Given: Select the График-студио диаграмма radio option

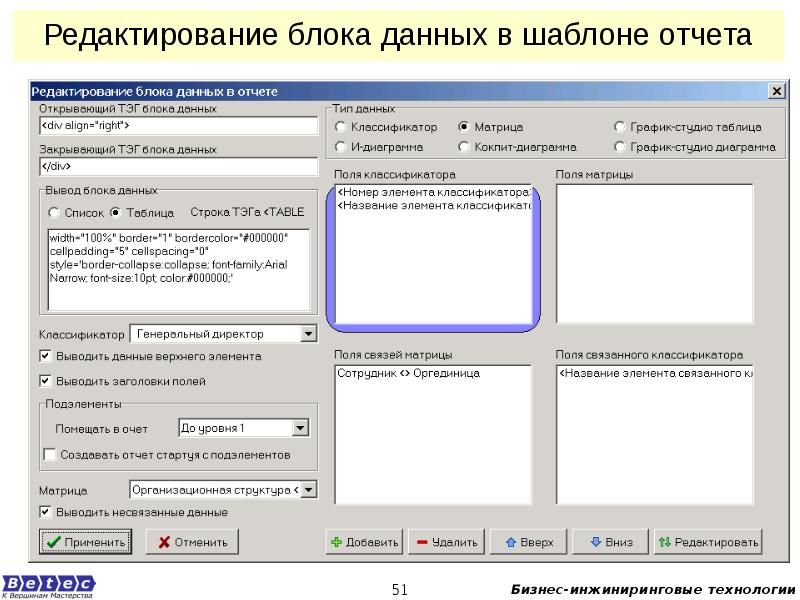Looking at the screenshot, I should (621, 146).
